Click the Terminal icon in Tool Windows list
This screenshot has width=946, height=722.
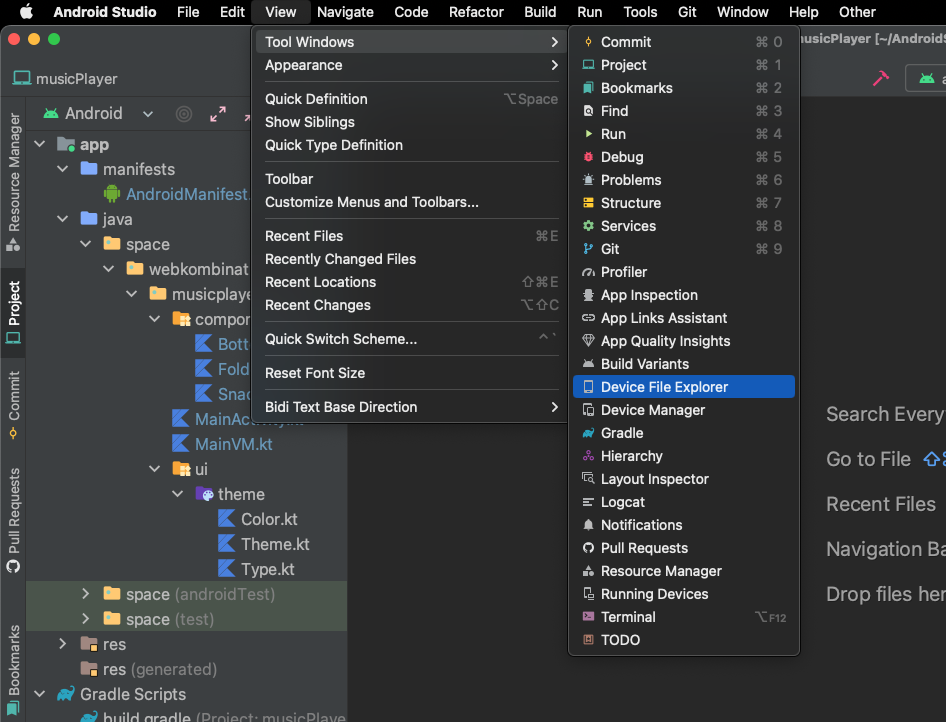589,617
